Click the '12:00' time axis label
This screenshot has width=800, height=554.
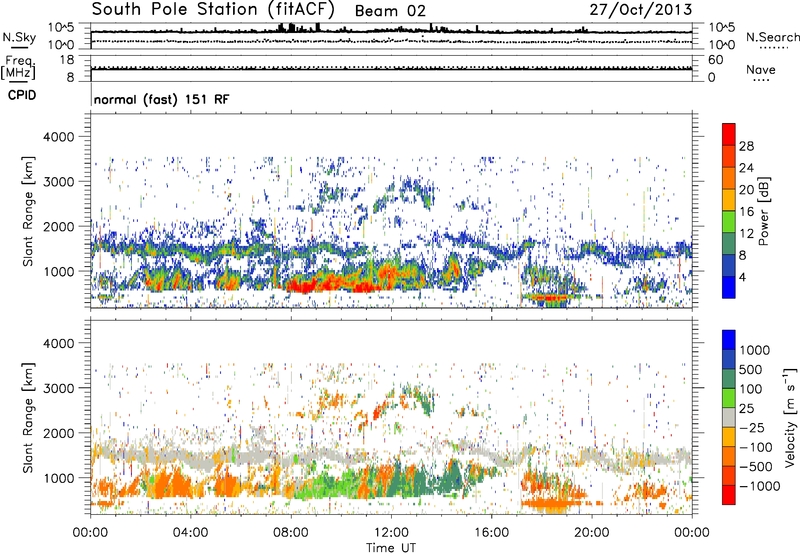[x=391, y=533]
